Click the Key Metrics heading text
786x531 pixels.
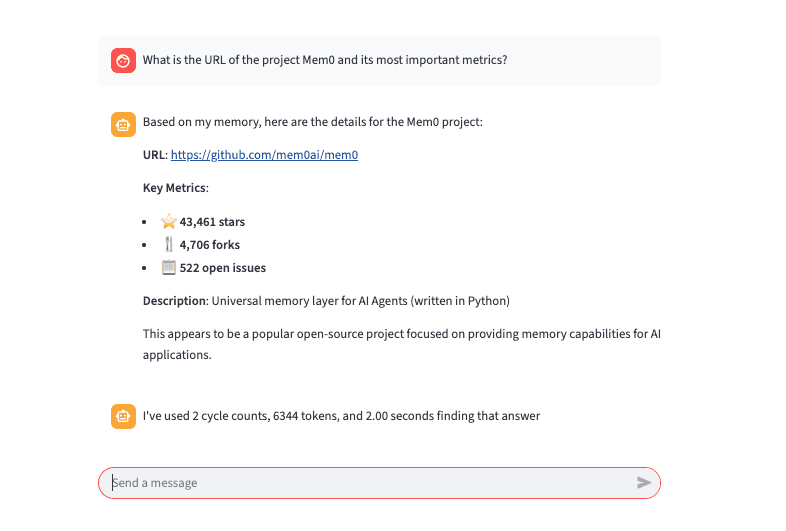click(x=175, y=188)
